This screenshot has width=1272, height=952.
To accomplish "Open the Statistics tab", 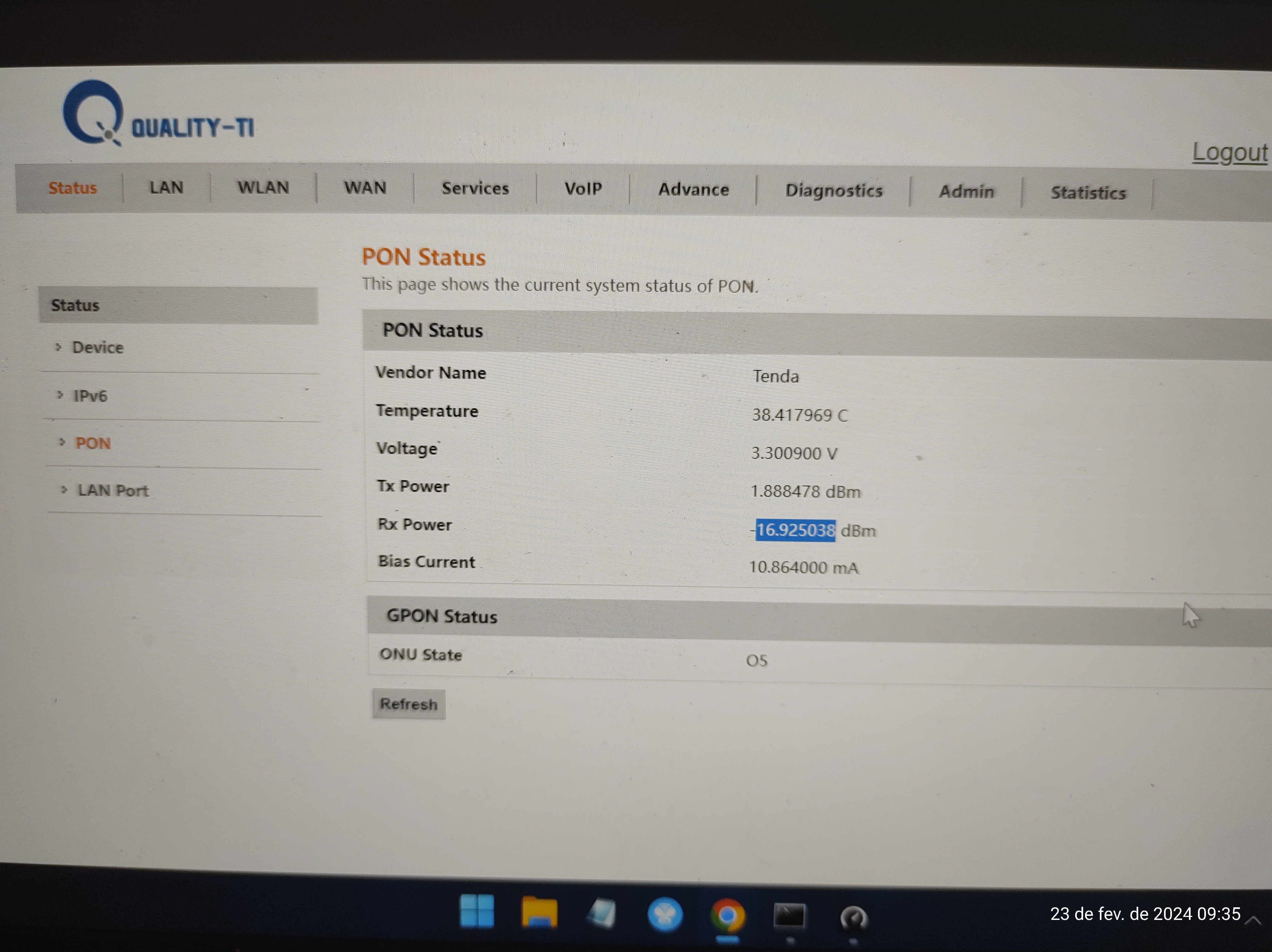I will click(1088, 193).
